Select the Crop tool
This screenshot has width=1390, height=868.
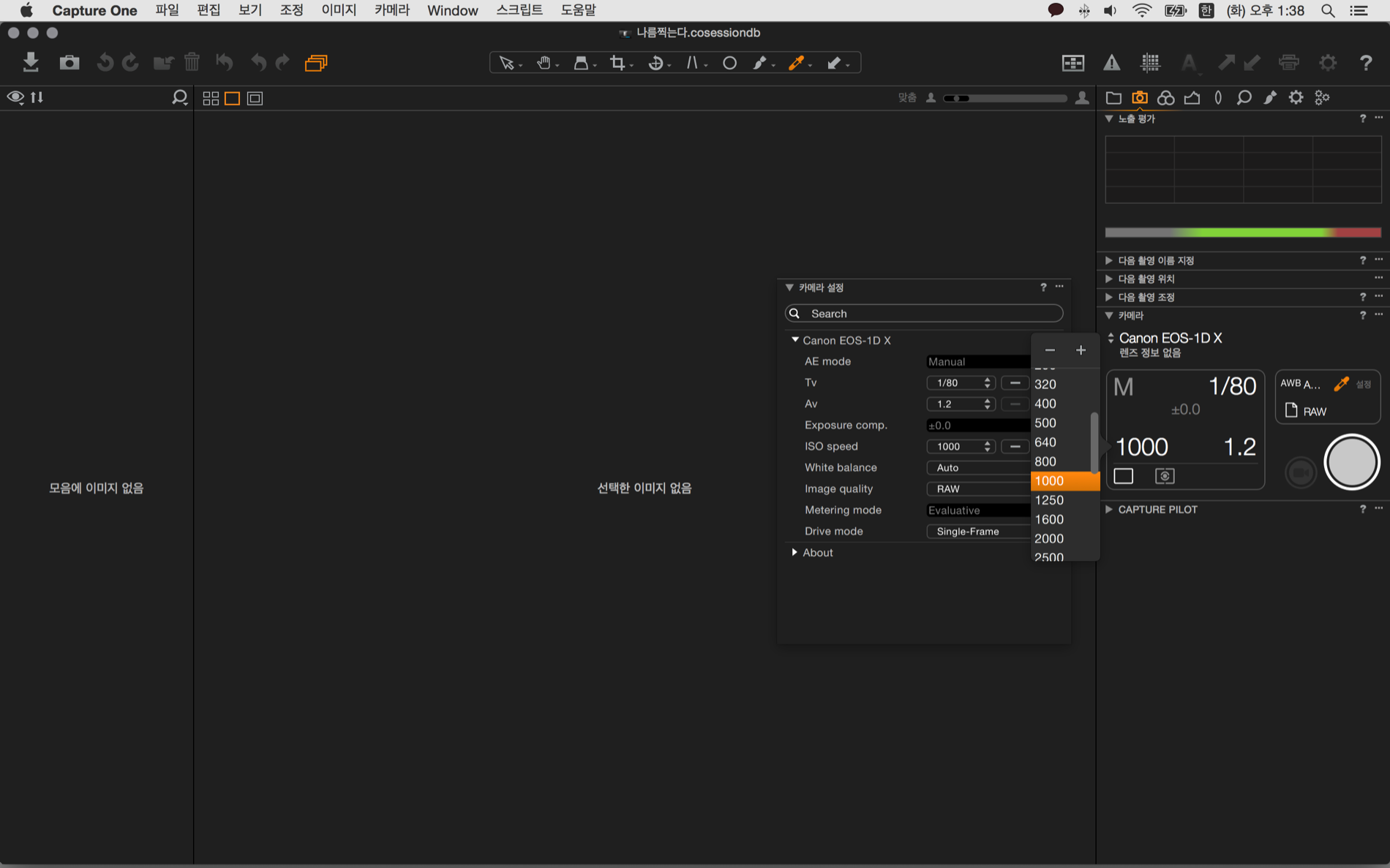pyautogui.click(x=617, y=63)
